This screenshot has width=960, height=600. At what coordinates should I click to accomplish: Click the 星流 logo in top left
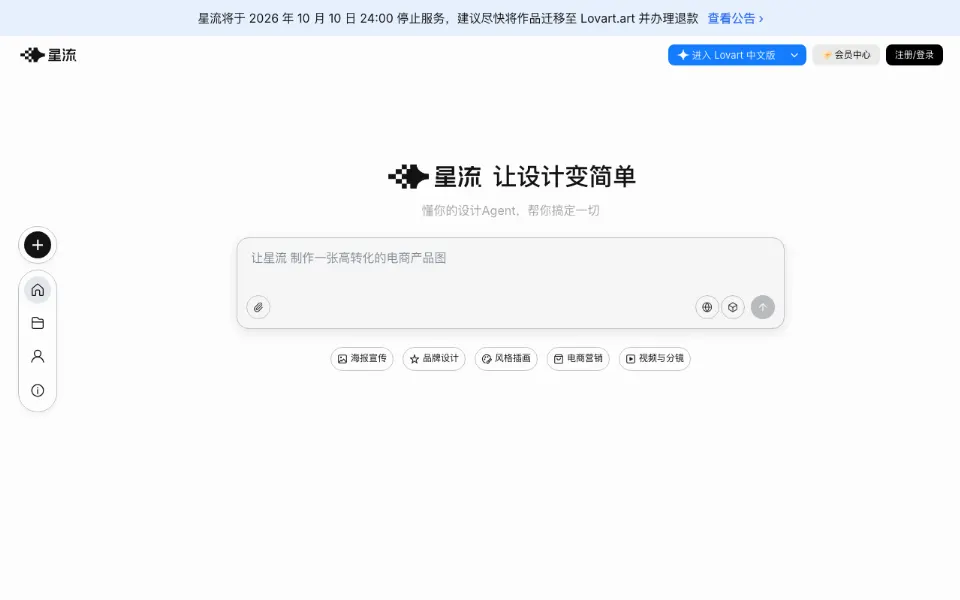tap(48, 55)
